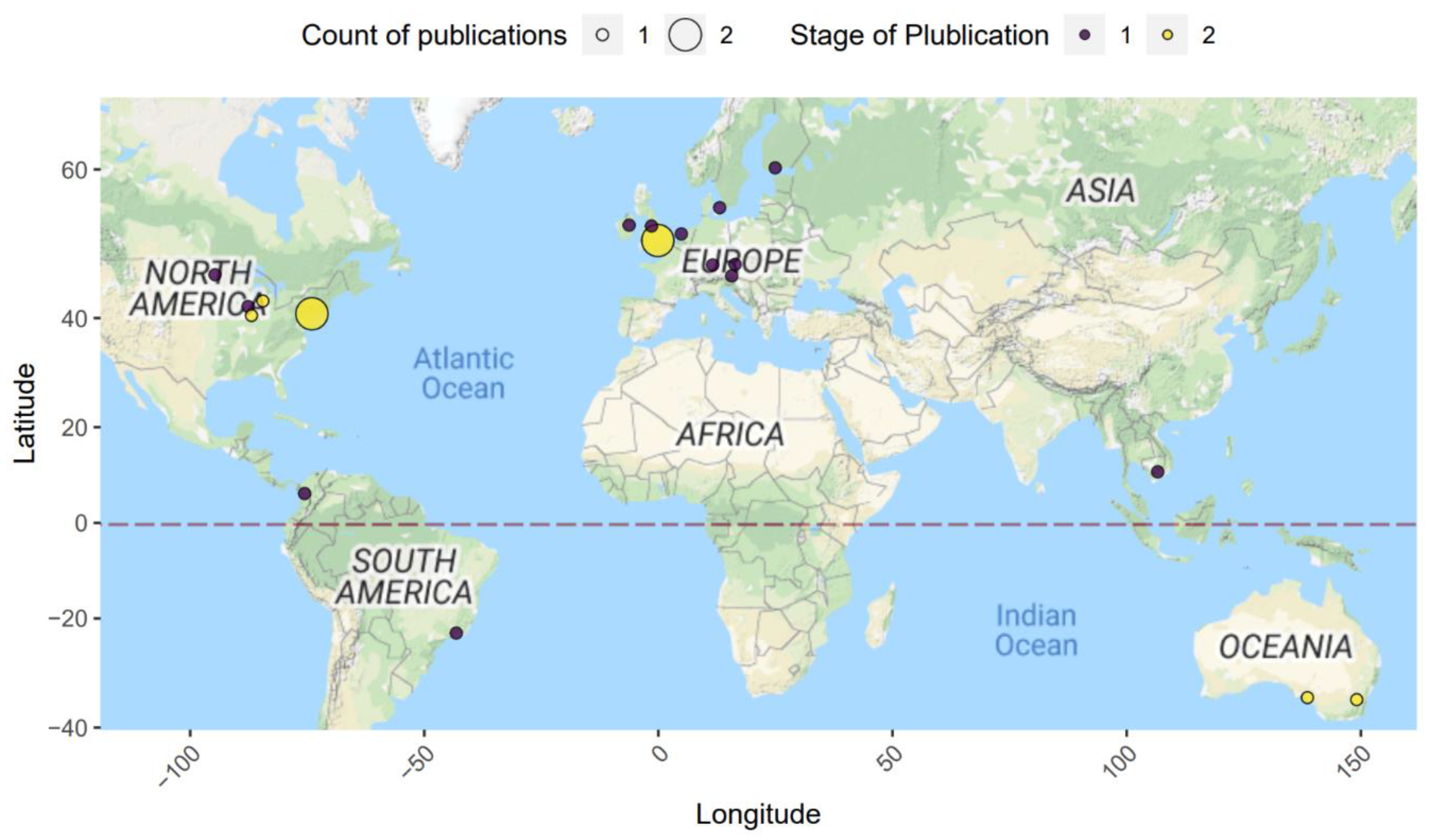
Task: Click the large count-2 legend circle
Action: (x=685, y=35)
